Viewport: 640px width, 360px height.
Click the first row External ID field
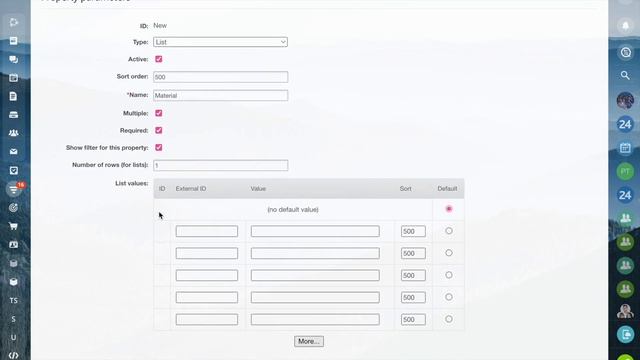pos(207,231)
